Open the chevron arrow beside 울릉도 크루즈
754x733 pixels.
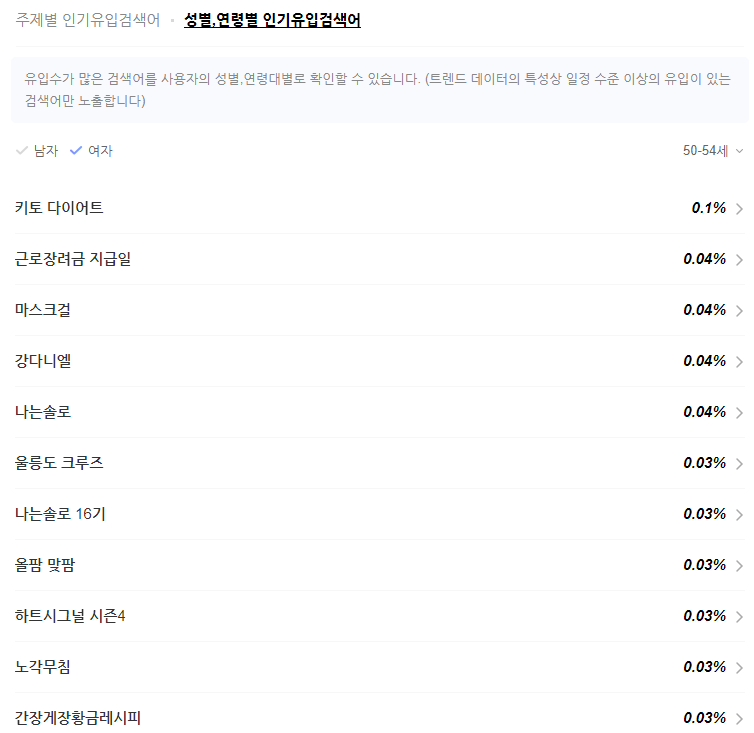[x=740, y=464]
